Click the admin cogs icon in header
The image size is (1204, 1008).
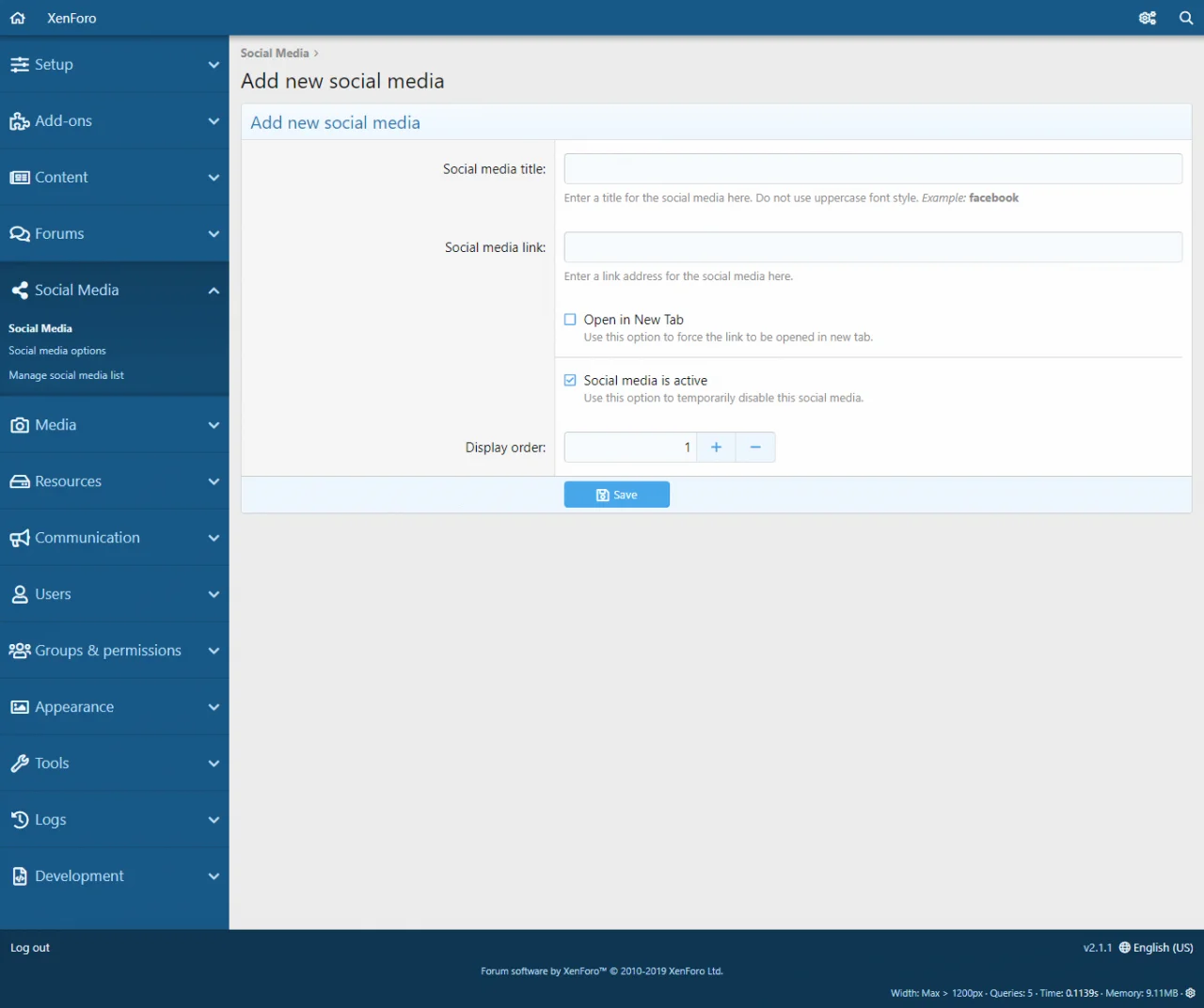(x=1148, y=18)
